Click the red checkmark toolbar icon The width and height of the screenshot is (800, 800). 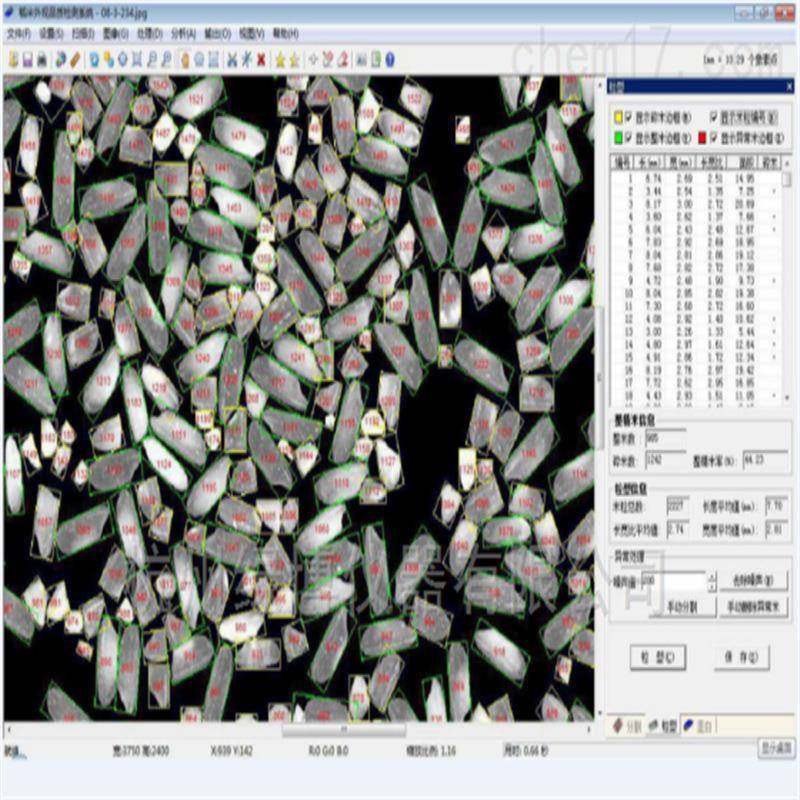point(328,60)
